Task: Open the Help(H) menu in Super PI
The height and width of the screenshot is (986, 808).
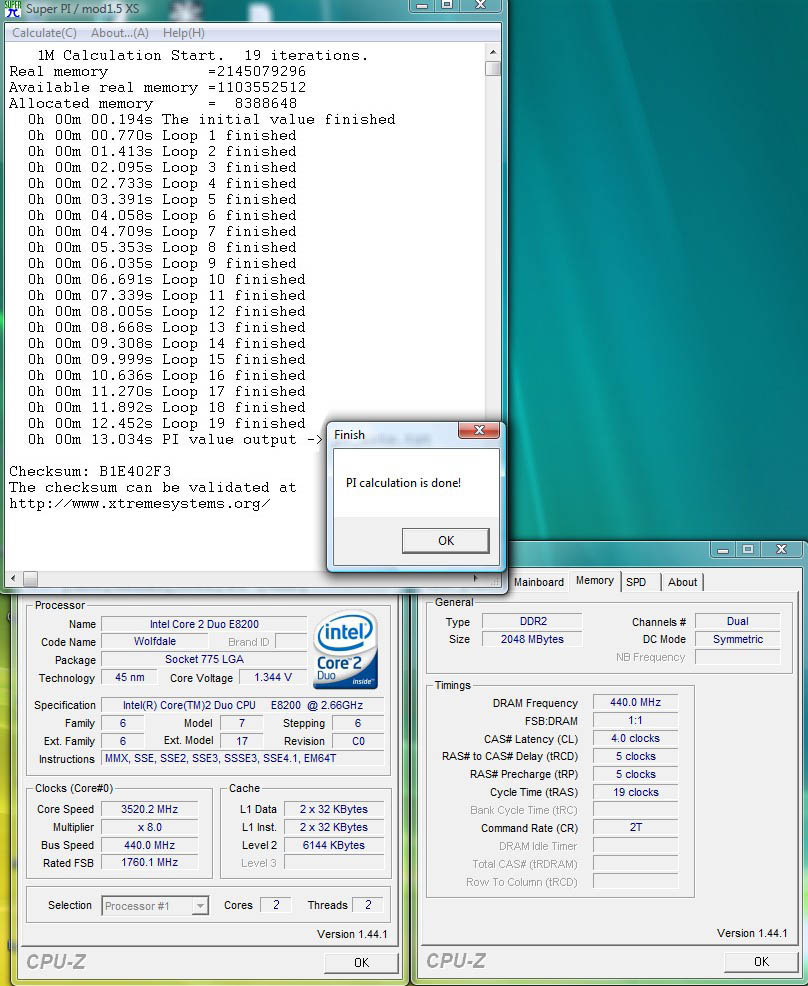Action: (184, 33)
